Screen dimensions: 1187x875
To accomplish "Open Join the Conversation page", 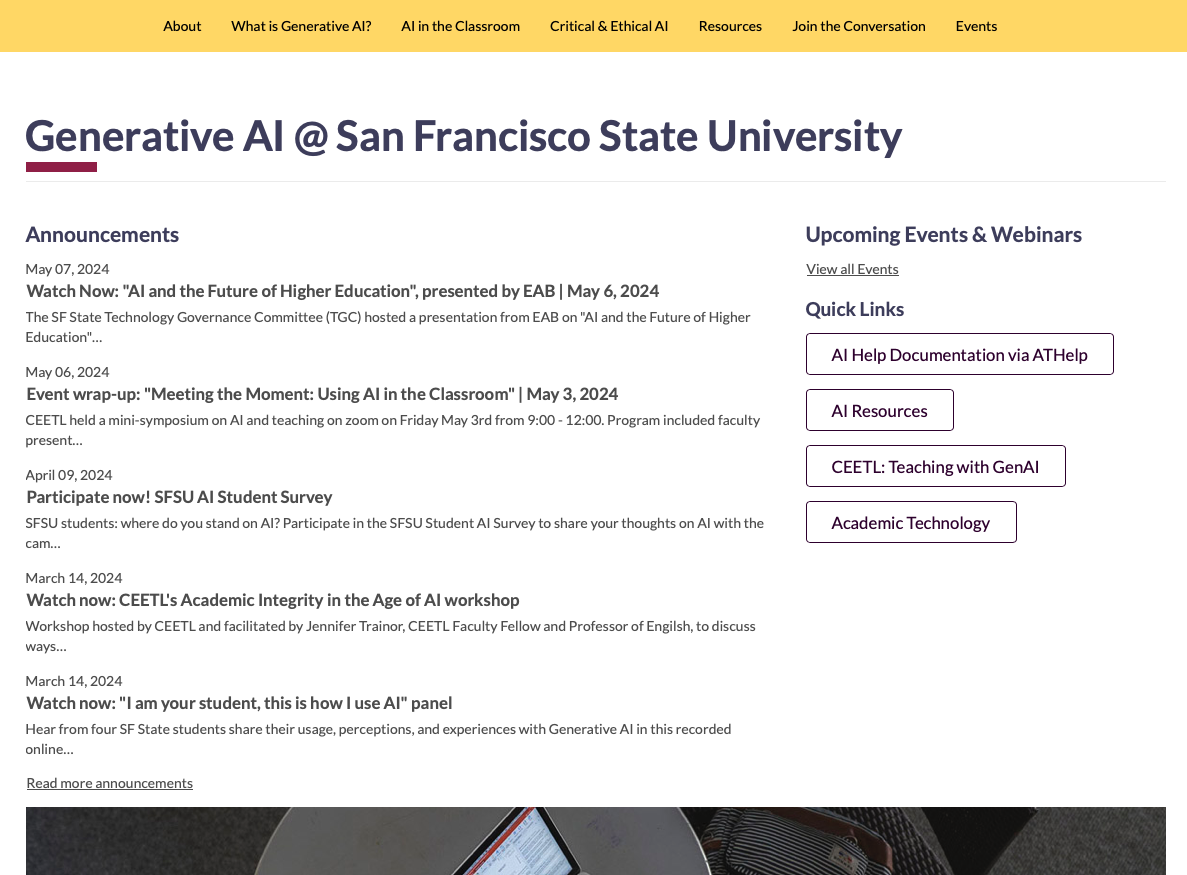I will (858, 26).
